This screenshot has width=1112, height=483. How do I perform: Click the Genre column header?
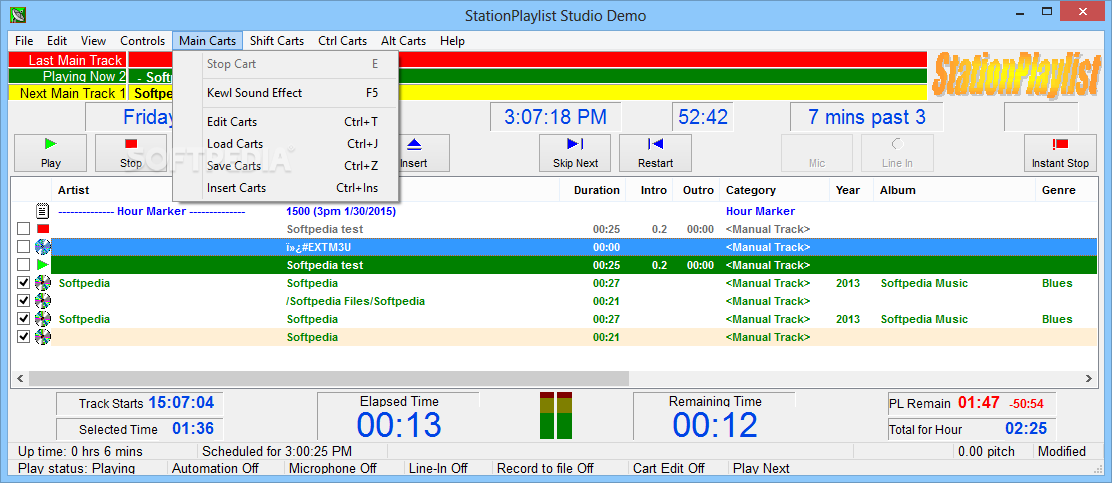click(1066, 190)
